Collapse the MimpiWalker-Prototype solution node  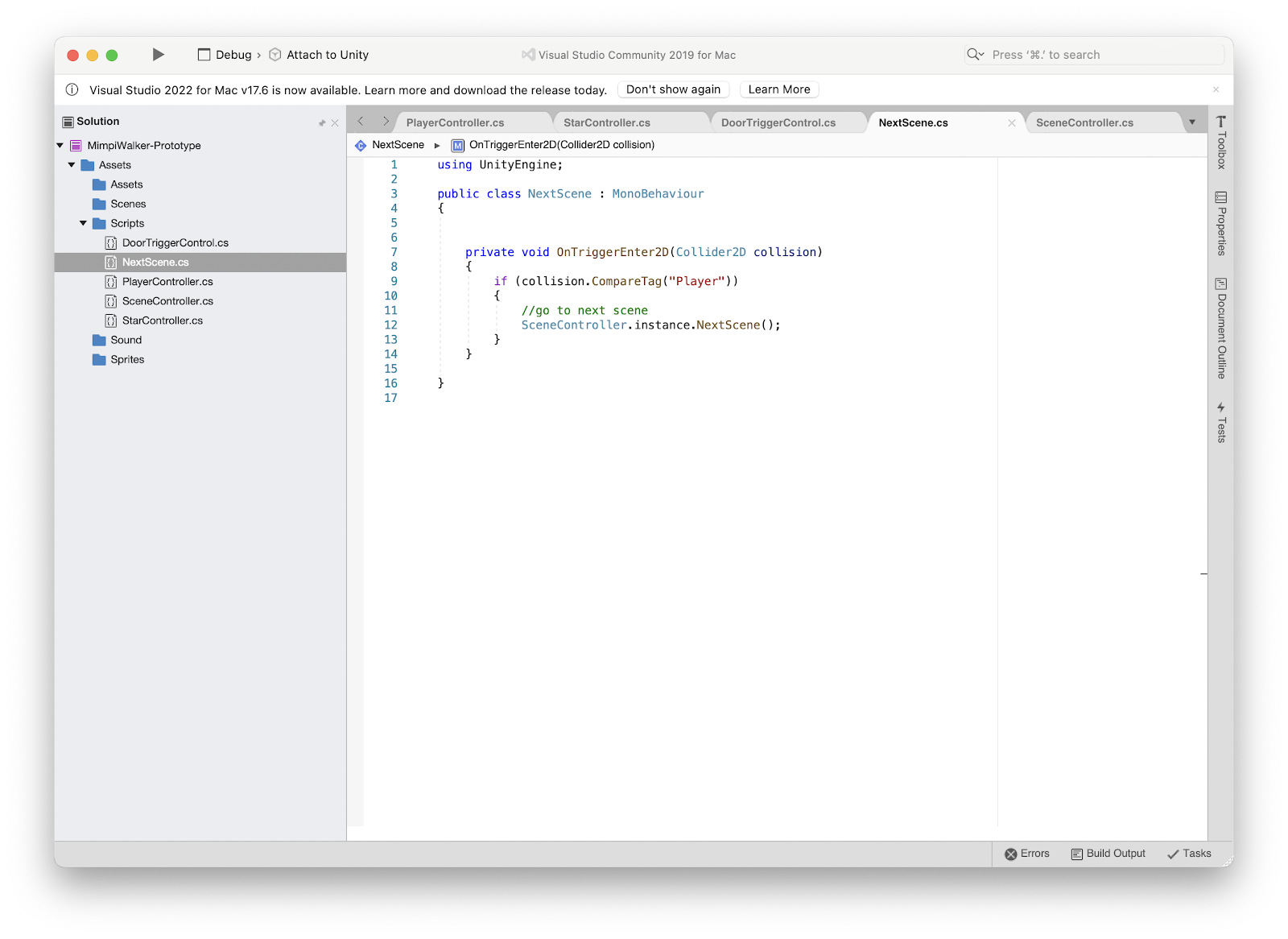60,146
